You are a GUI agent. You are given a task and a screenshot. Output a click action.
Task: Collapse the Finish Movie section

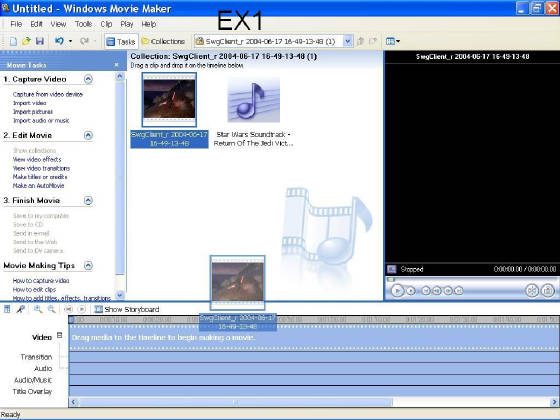pyautogui.click(x=88, y=200)
